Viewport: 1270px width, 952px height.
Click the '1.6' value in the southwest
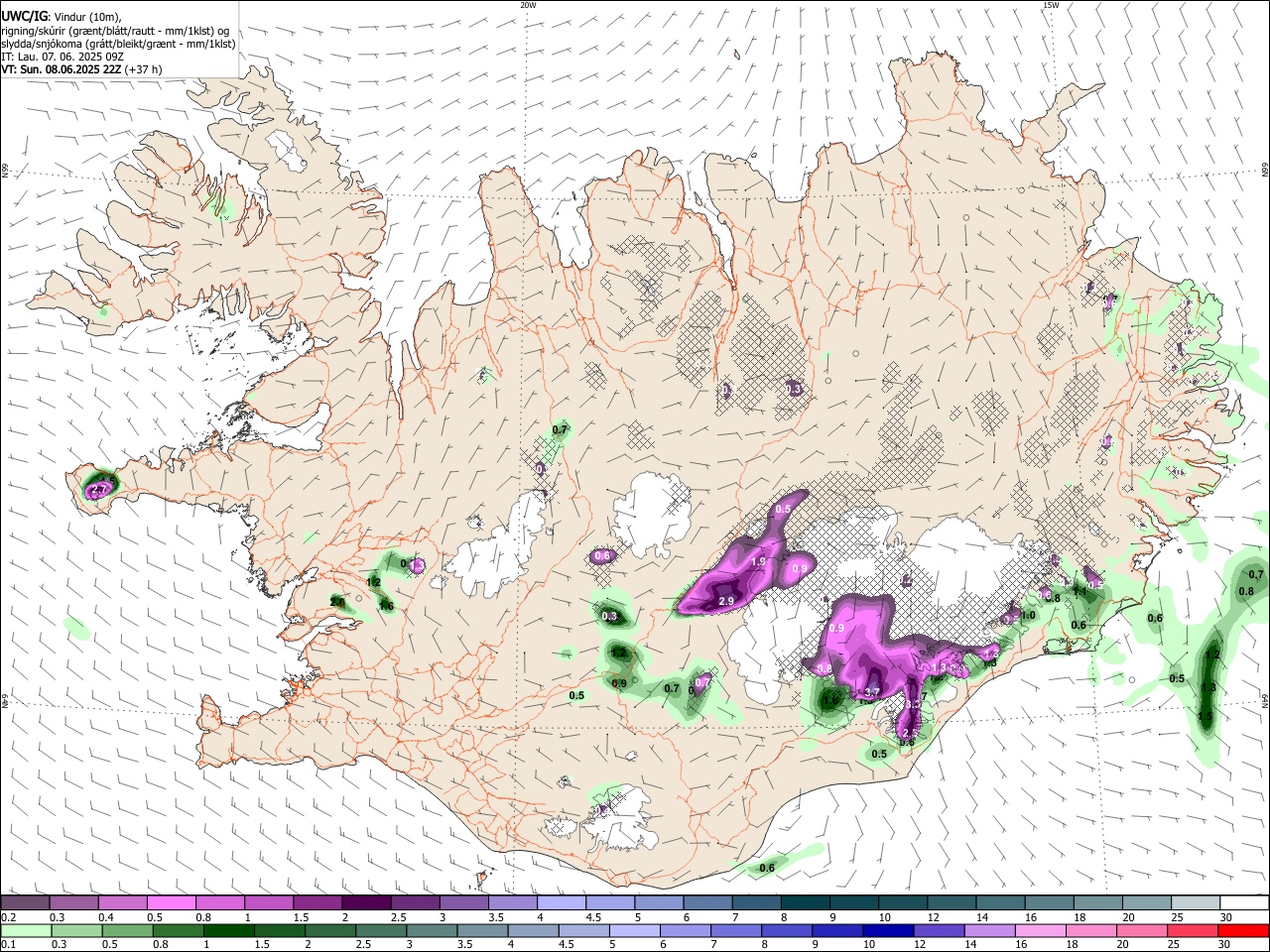coord(386,606)
